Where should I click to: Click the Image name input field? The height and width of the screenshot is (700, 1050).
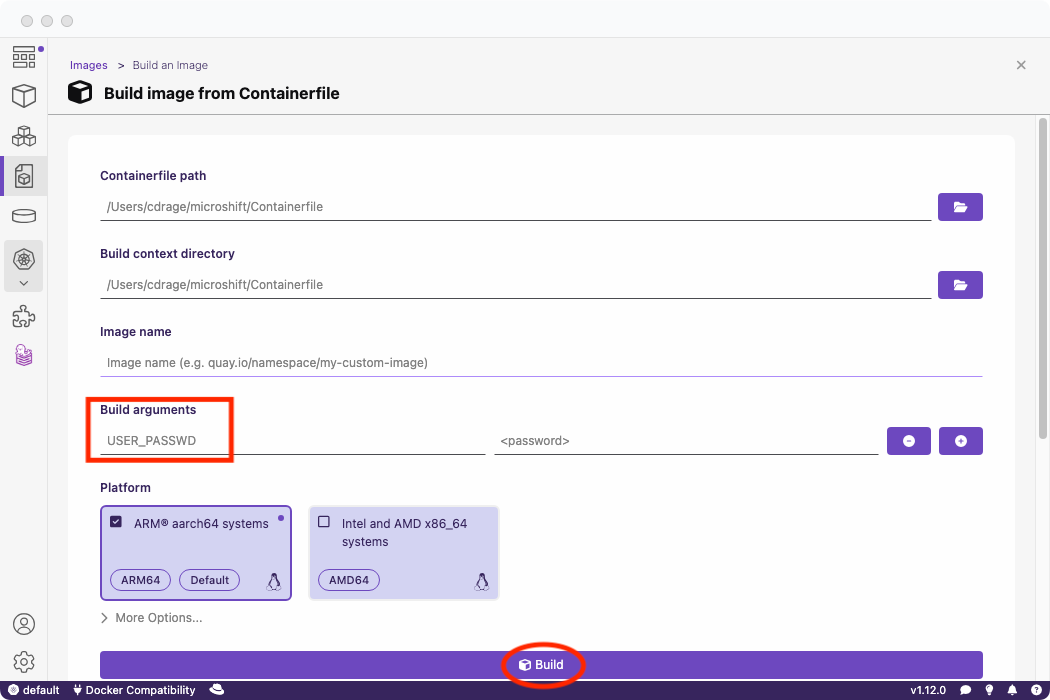(x=540, y=363)
